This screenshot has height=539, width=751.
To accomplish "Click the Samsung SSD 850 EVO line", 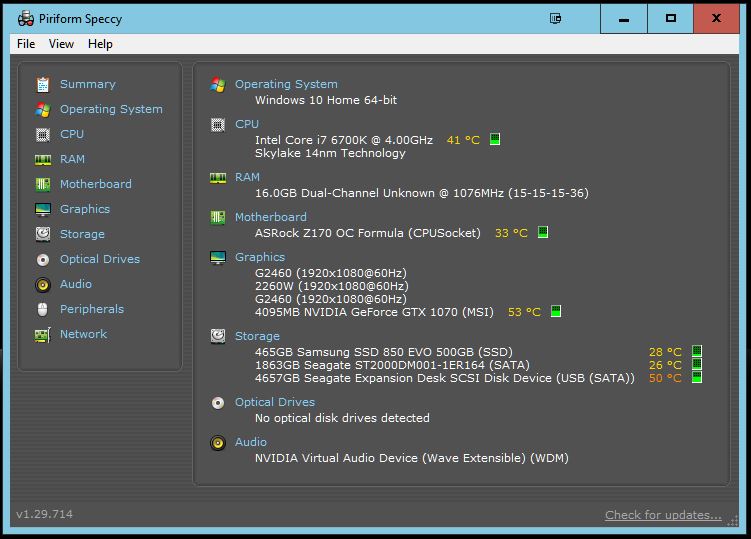I will (384, 352).
